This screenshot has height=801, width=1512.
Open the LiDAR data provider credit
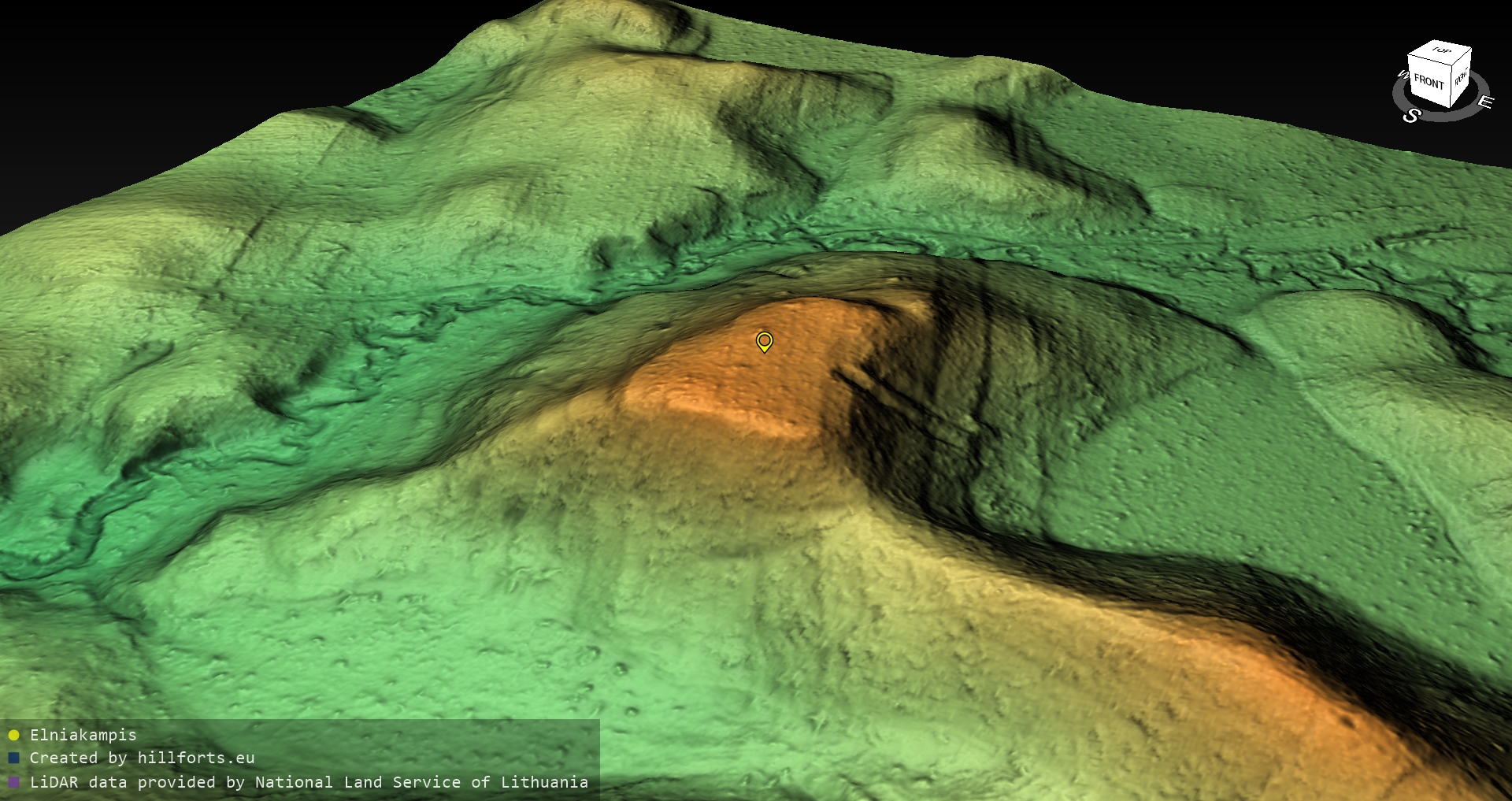point(309,782)
